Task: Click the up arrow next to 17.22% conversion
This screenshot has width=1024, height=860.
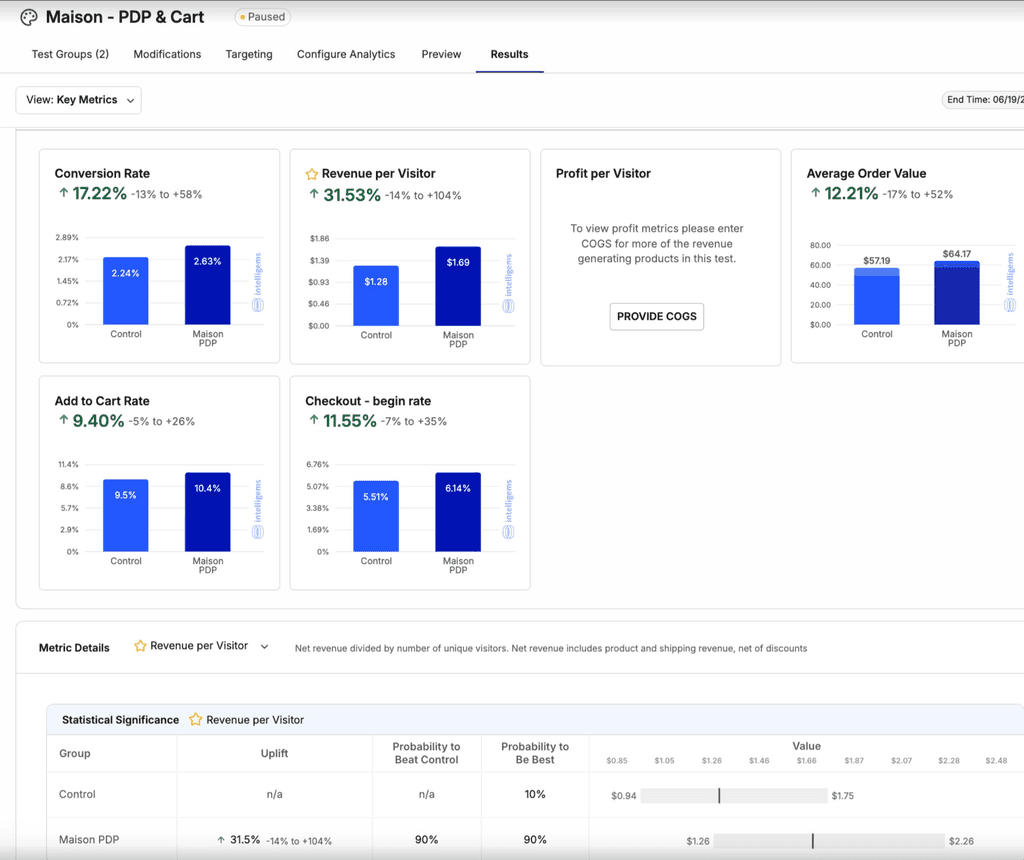Action: click(x=63, y=193)
